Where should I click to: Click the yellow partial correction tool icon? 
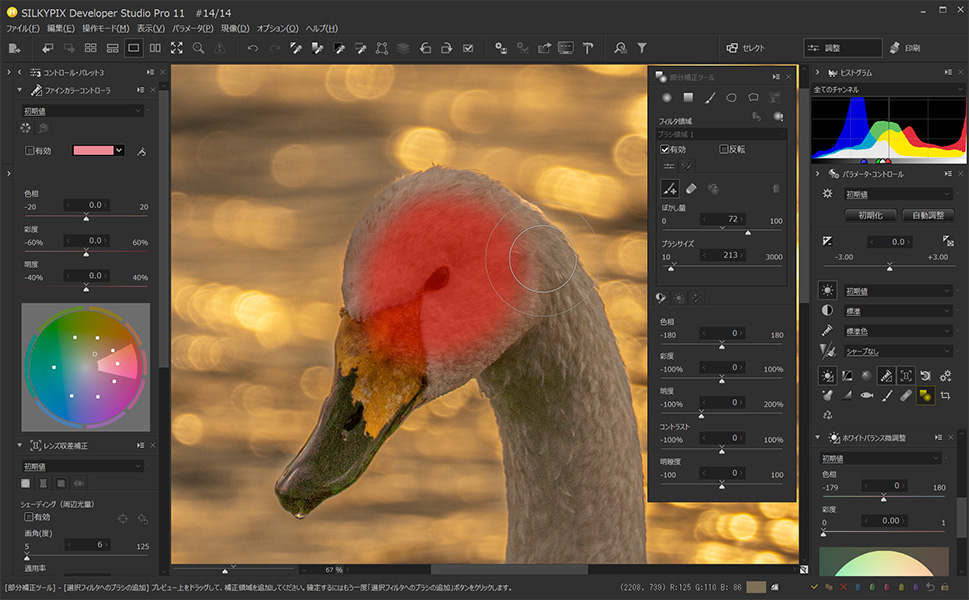925,395
